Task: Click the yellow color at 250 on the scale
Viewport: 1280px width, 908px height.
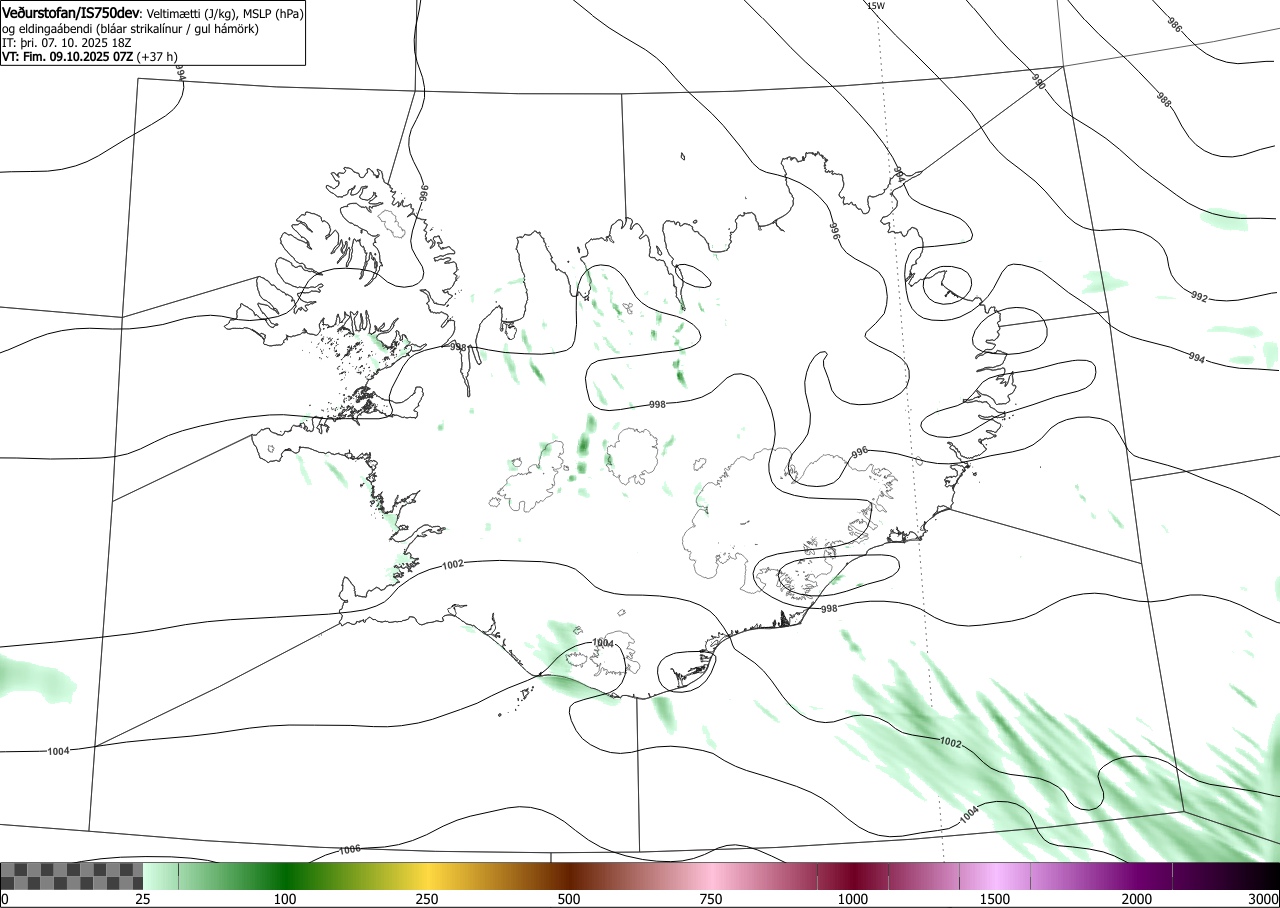Action: click(427, 876)
